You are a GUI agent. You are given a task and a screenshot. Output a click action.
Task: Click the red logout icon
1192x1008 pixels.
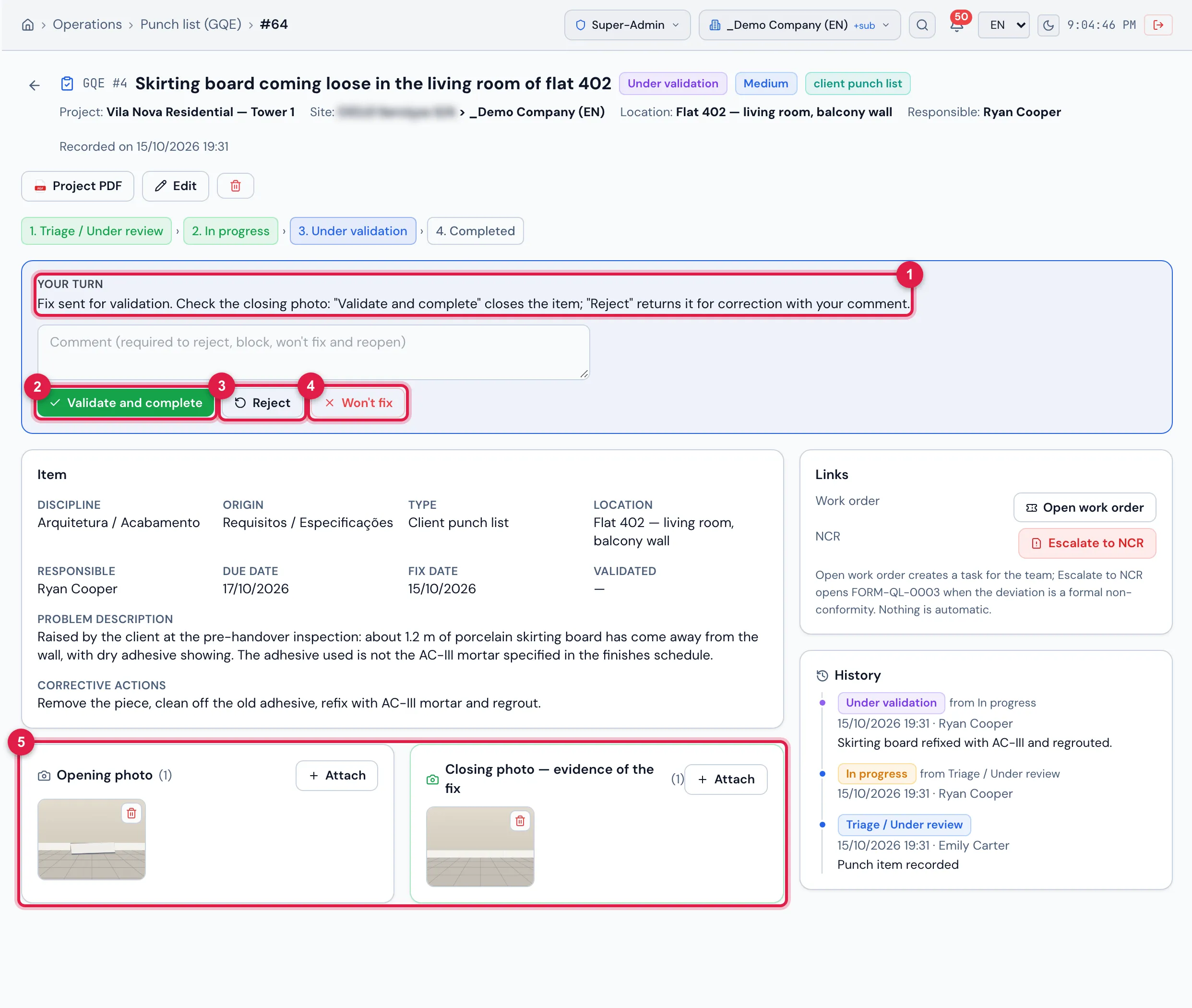coord(1158,25)
